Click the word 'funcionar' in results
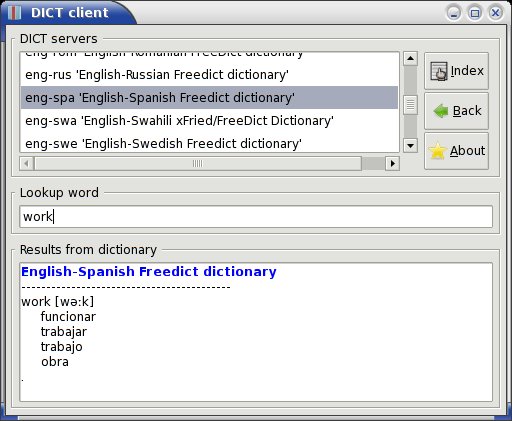512x421 pixels. pos(68,317)
